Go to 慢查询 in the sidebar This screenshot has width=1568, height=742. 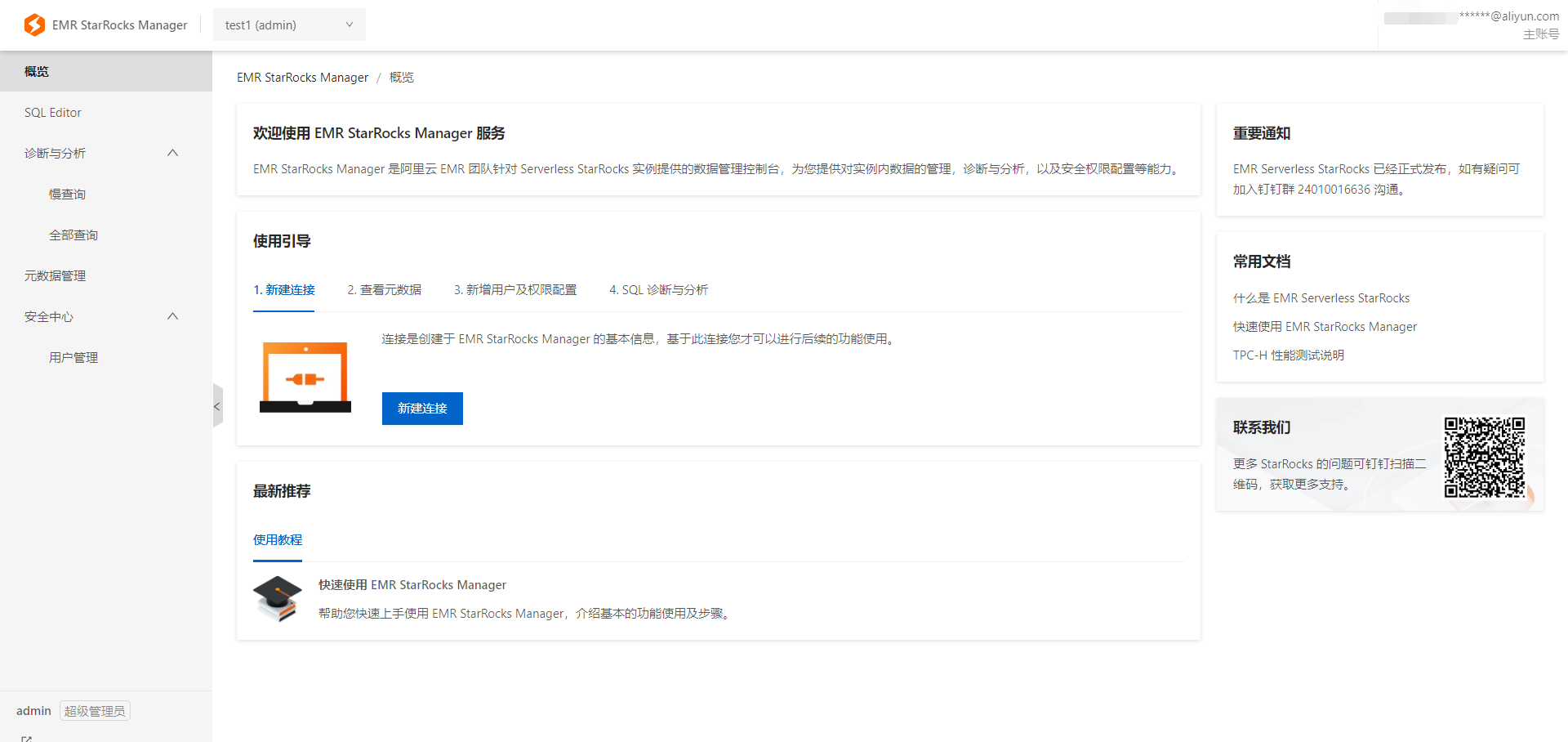tap(67, 194)
